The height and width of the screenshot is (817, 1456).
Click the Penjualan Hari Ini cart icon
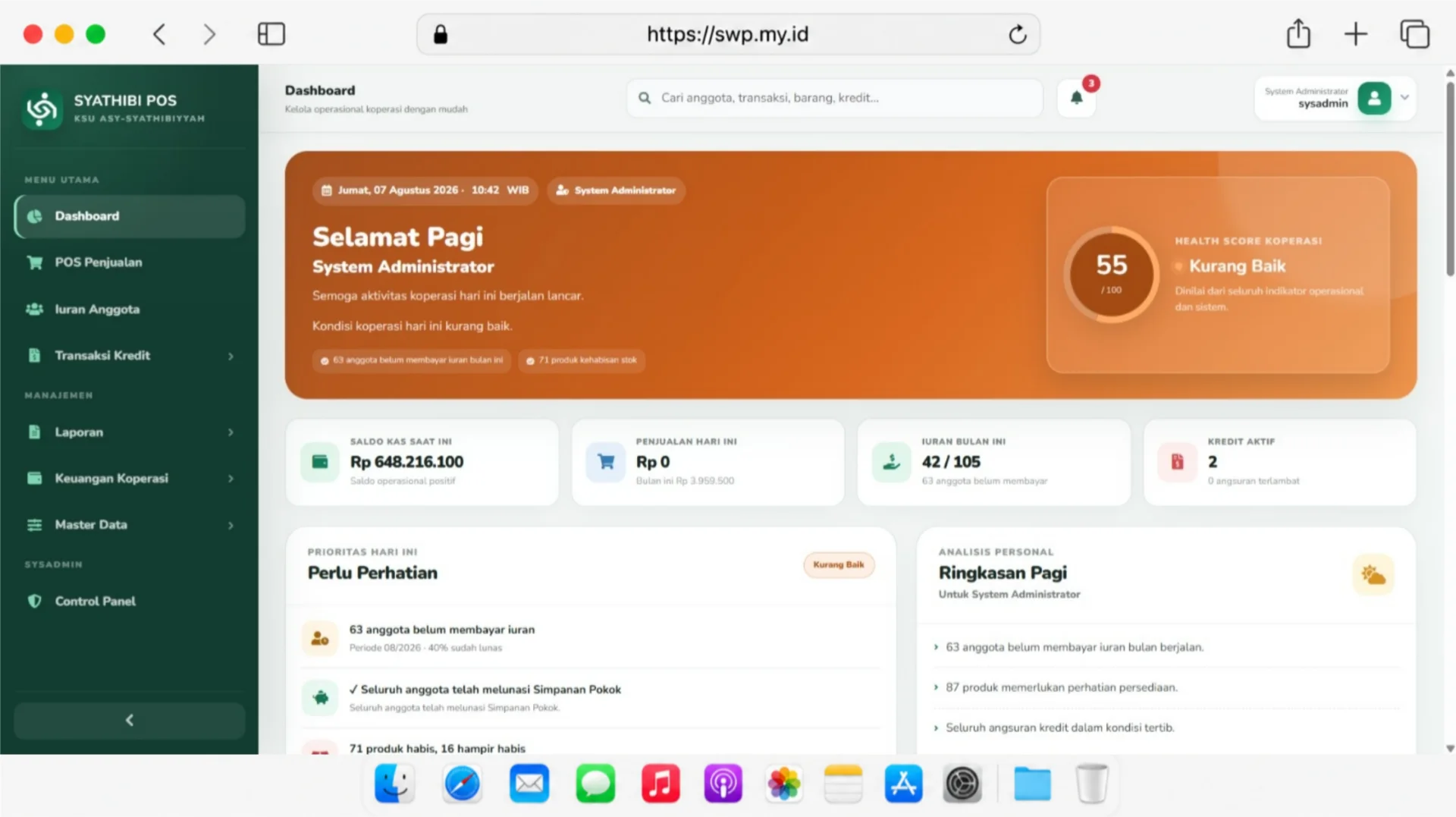606,462
